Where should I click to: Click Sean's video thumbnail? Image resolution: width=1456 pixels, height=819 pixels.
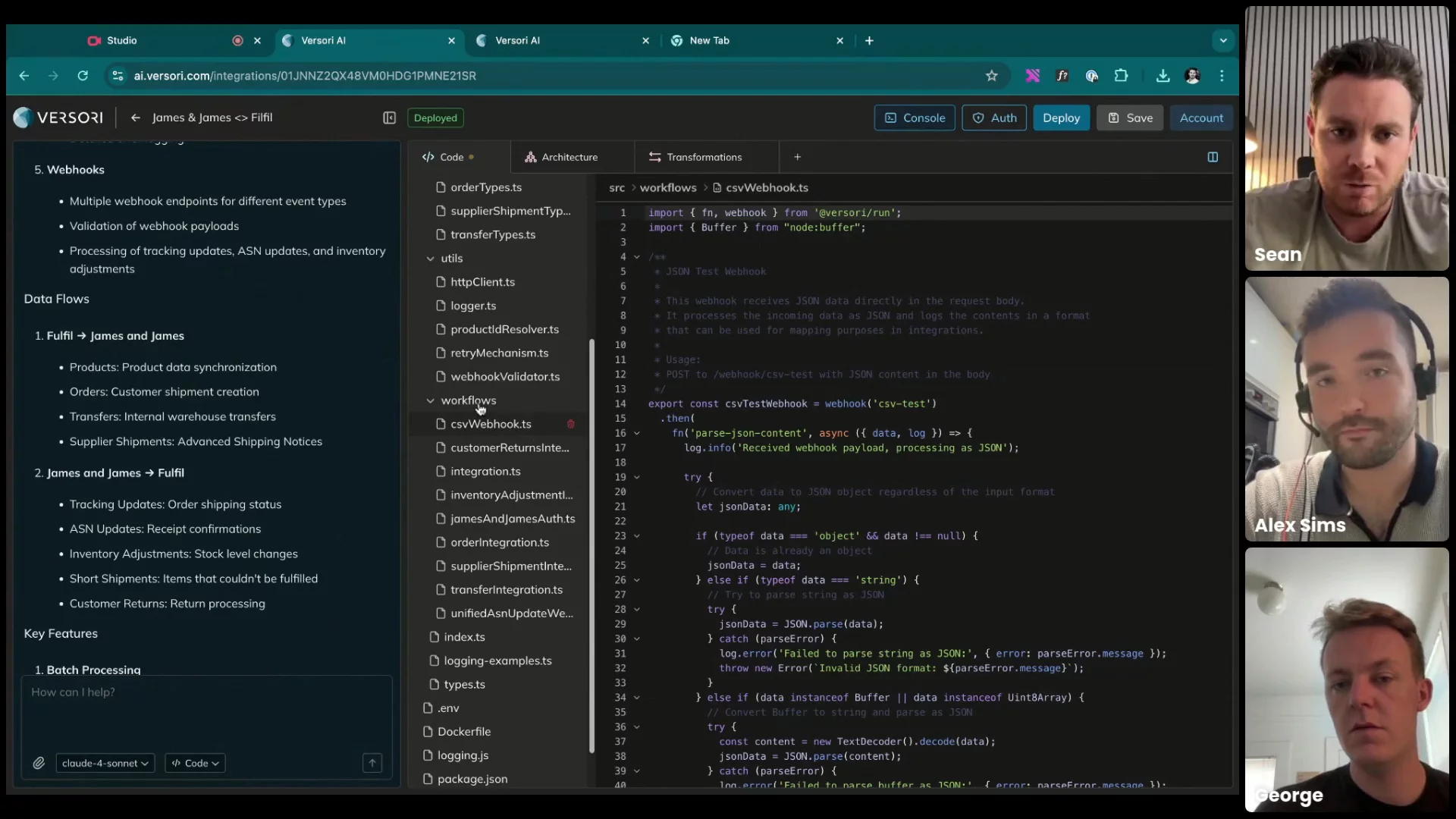coord(1347,139)
